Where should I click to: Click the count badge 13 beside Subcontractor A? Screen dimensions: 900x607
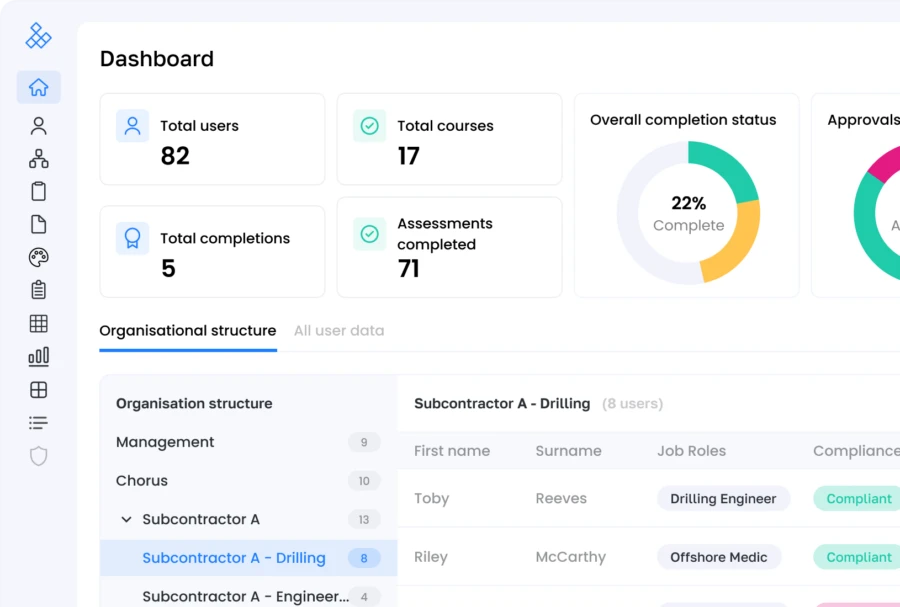point(364,520)
